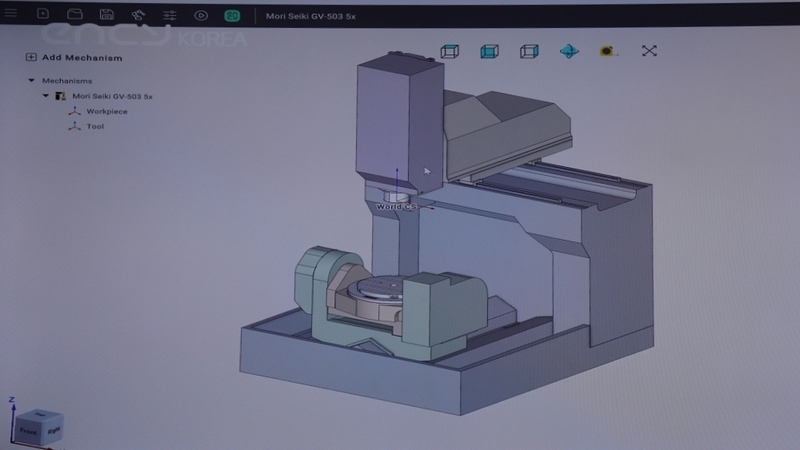Viewport: 800px width, 450px height.
Task: Toggle the green 3D mode button
Action: pyautogui.click(x=232, y=16)
